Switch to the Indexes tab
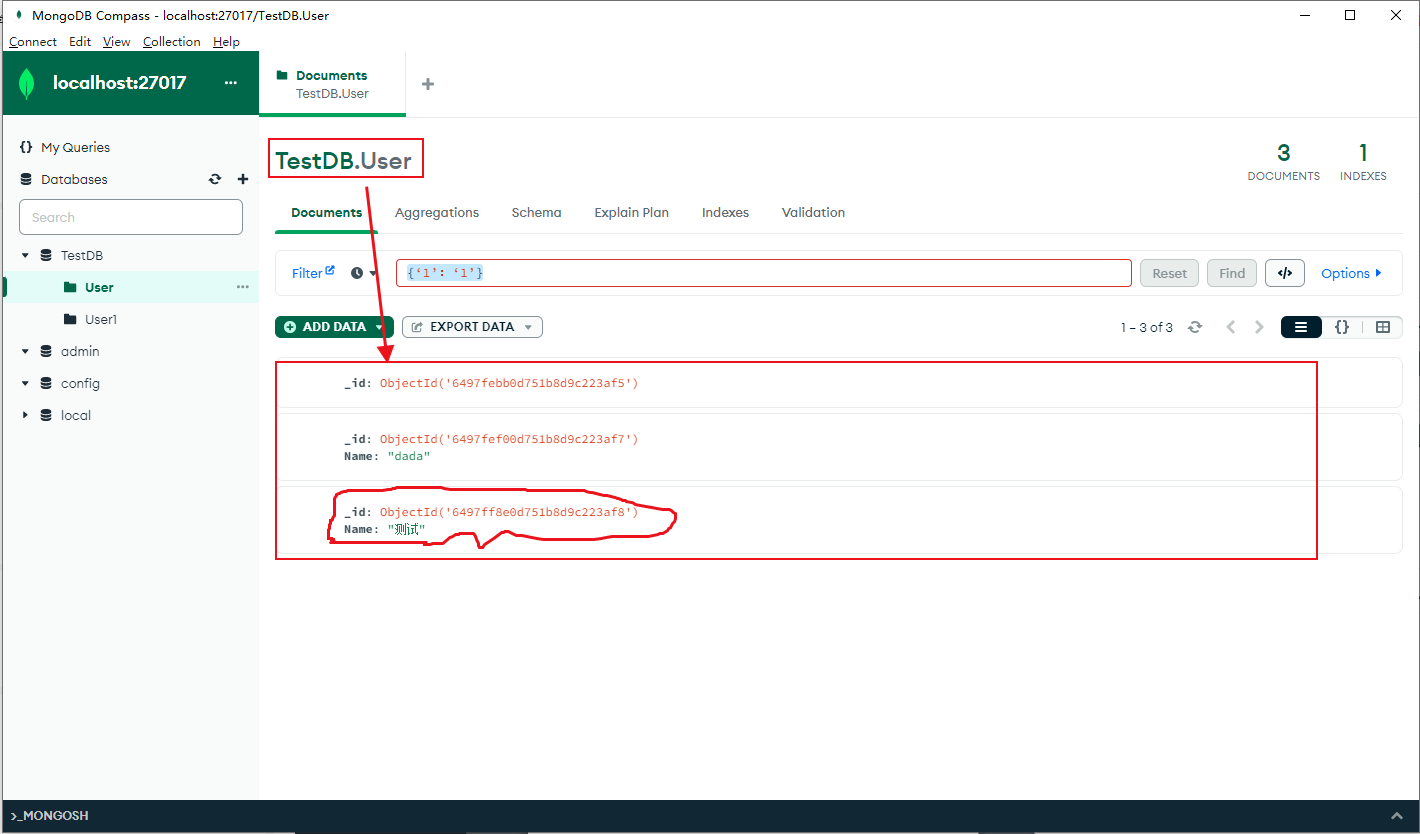 (x=726, y=213)
